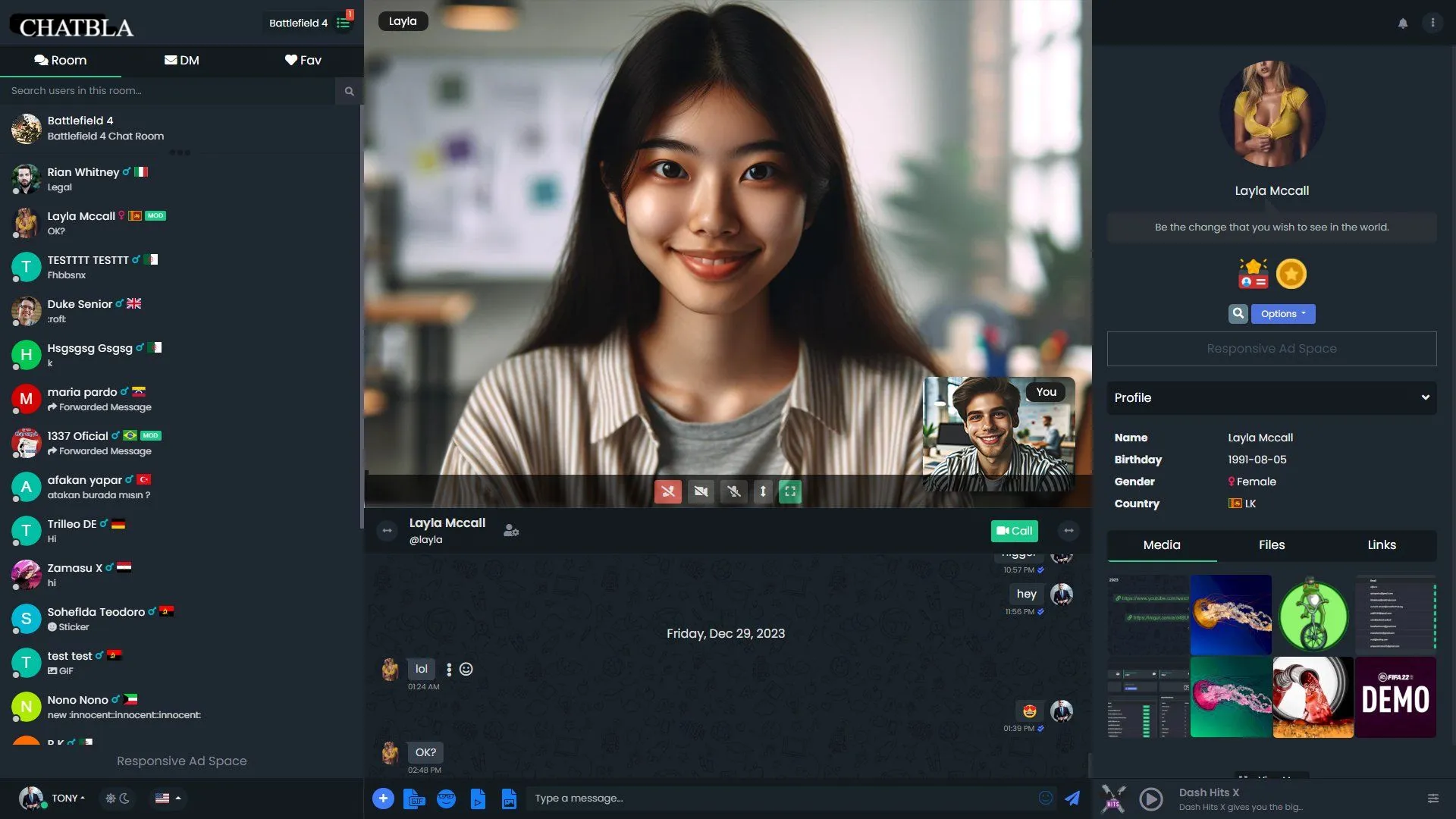Select Trilleo DE in user list
Screen dimensions: 1456x819
(180, 532)
